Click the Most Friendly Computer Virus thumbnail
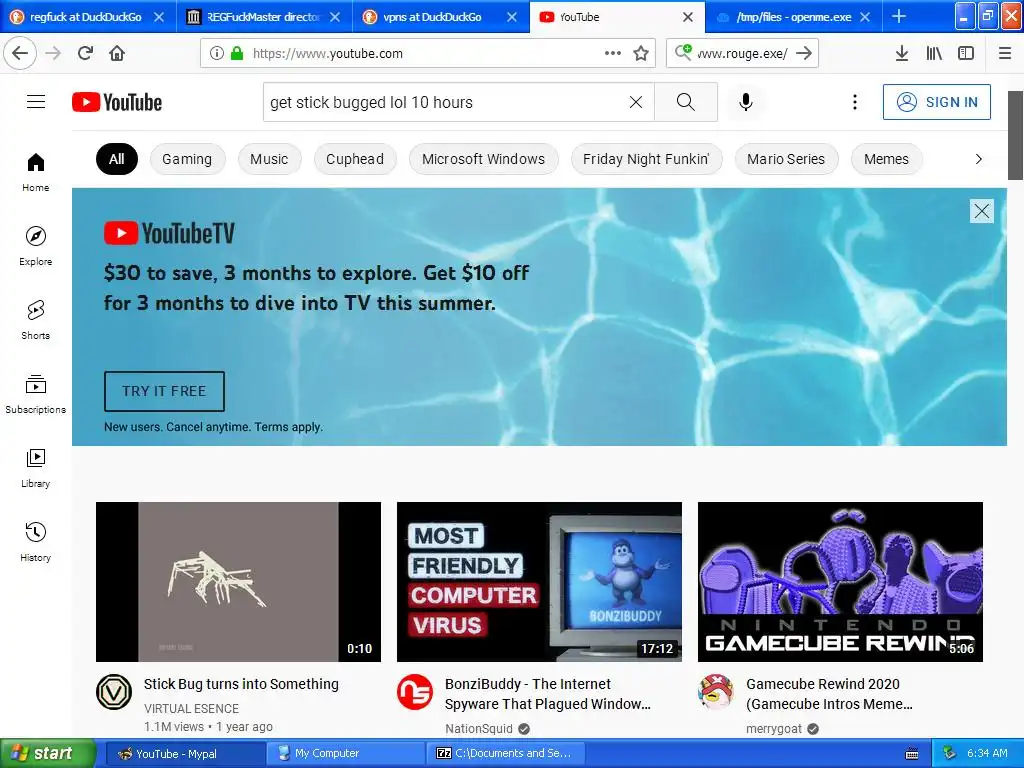The image size is (1024, 768). point(539,582)
